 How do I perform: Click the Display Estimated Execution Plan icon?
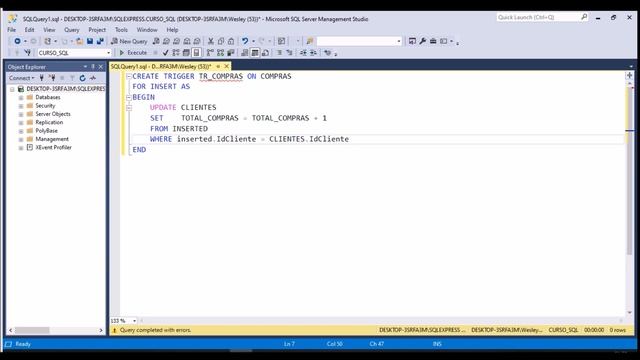pyautogui.click(x=176, y=53)
